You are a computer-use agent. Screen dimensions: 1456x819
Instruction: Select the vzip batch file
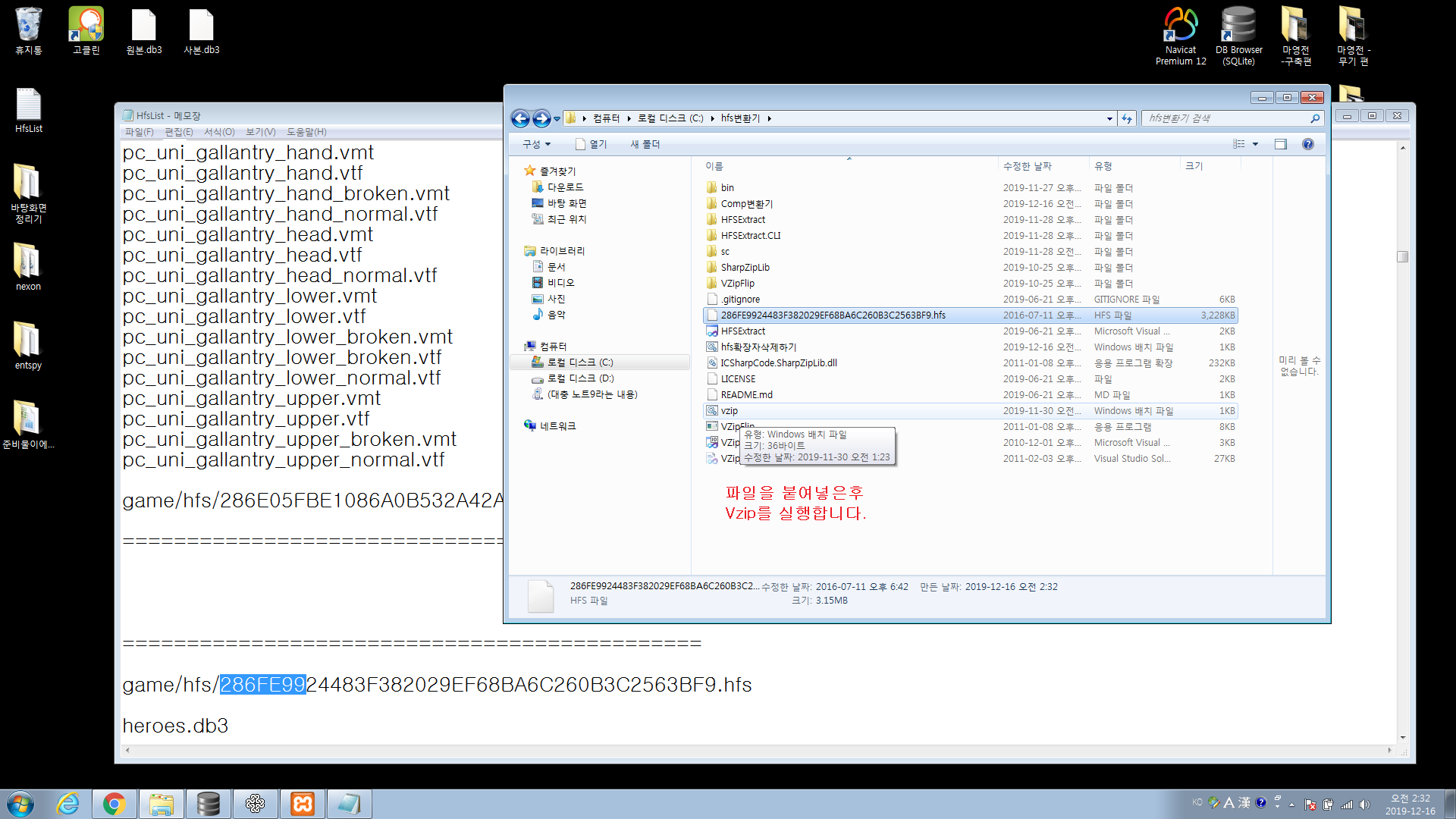(971, 410)
